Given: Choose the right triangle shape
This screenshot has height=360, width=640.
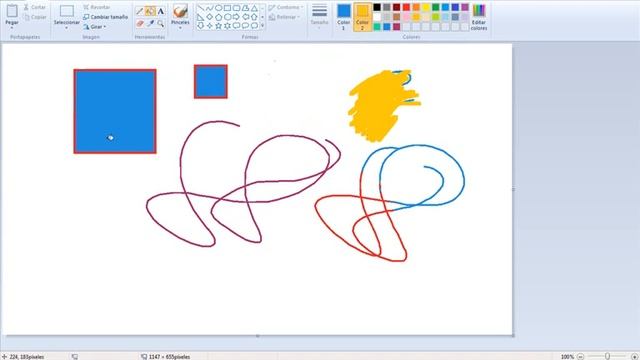Looking at the screenshot, I should click(x=200, y=17).
